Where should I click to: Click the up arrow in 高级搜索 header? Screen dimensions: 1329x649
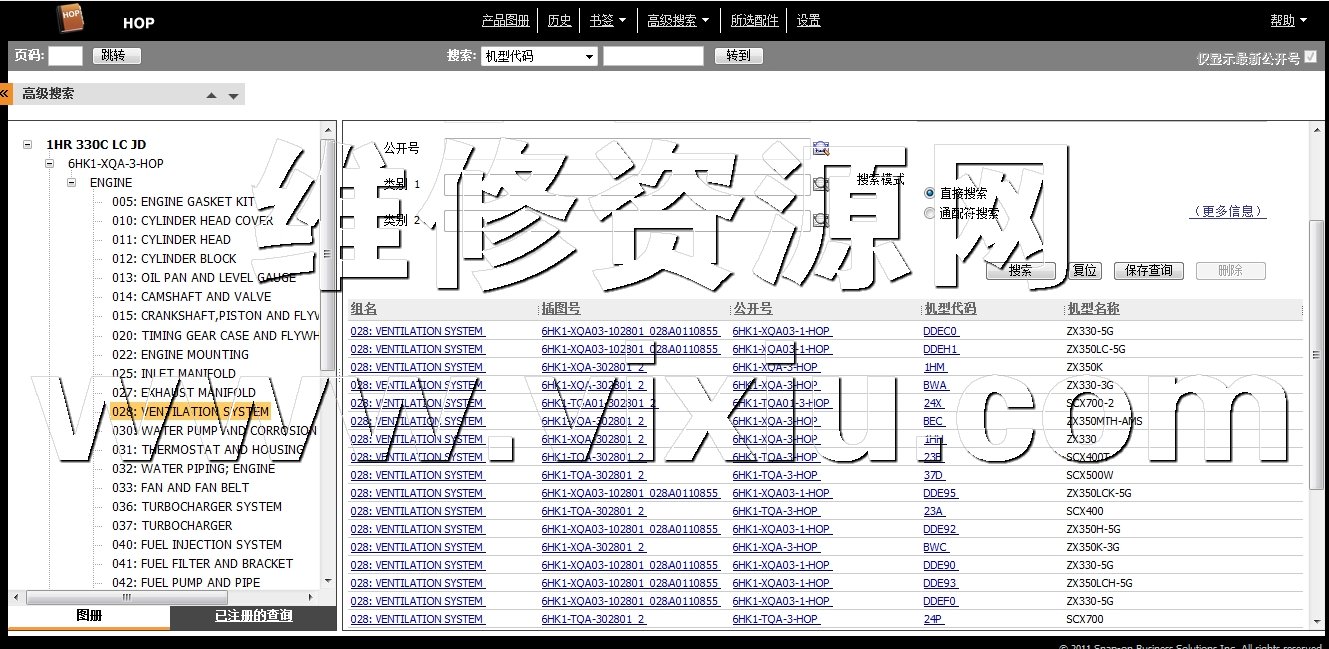coord(211,96)
